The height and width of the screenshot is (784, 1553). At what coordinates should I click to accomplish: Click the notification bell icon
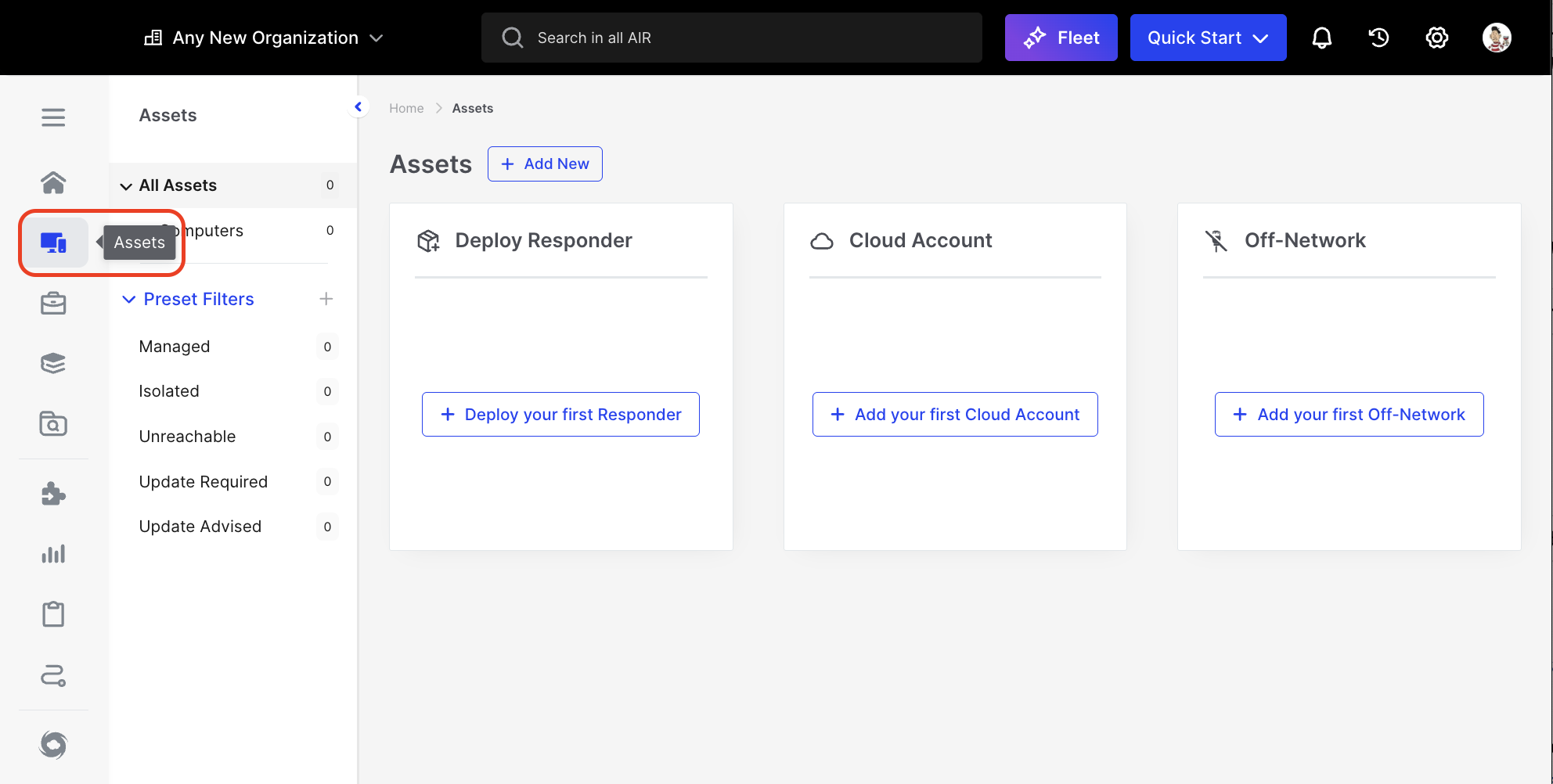[x=1321, y=38]
